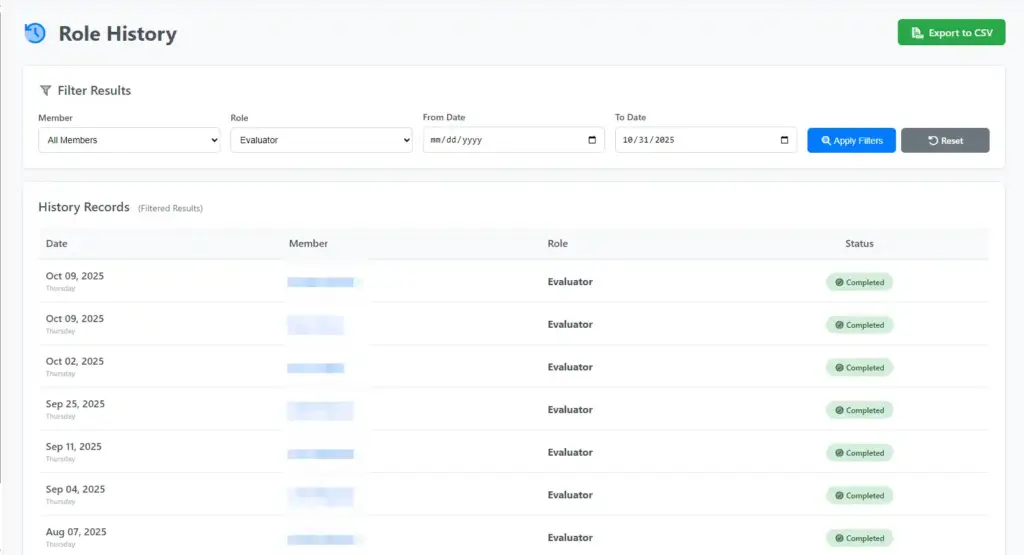This screenshot has height=555, width=1024.
Task: Click the magnifier icon in Apply Filters
Action: (x=826, y=141)
